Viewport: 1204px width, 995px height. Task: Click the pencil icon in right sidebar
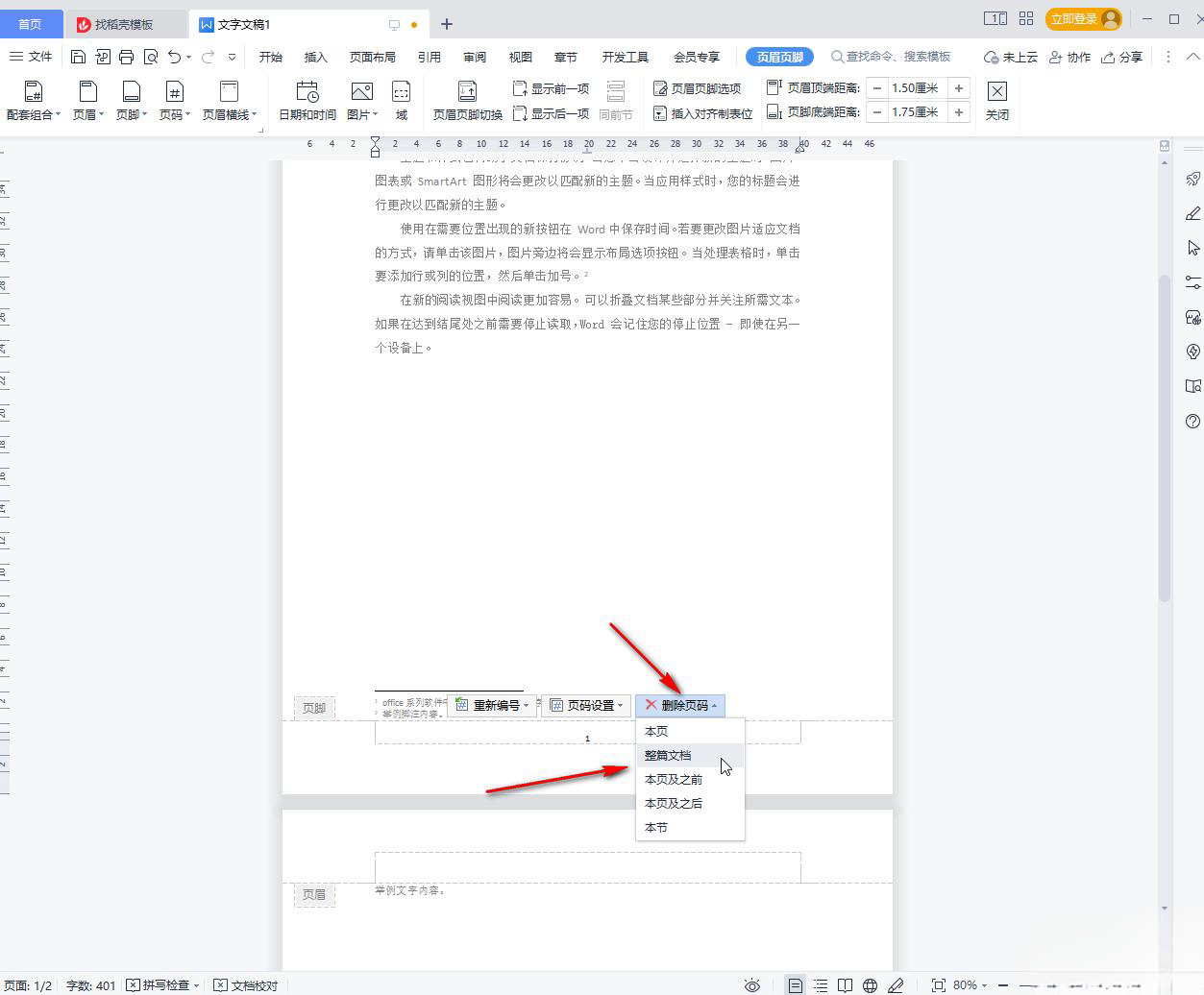coord(1192,213)
